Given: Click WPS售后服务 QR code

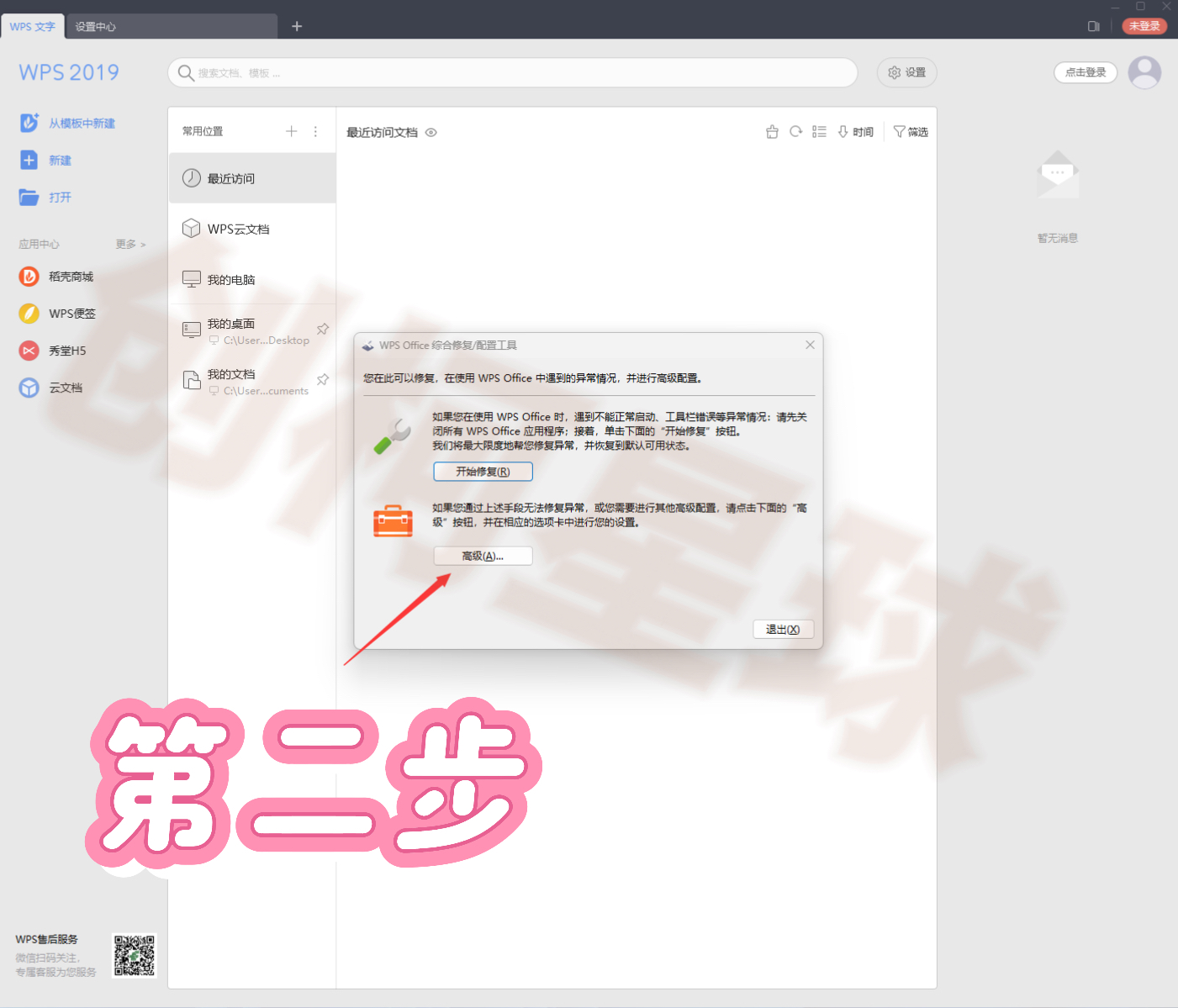Looking at the screenshot, I should point(135,955).
